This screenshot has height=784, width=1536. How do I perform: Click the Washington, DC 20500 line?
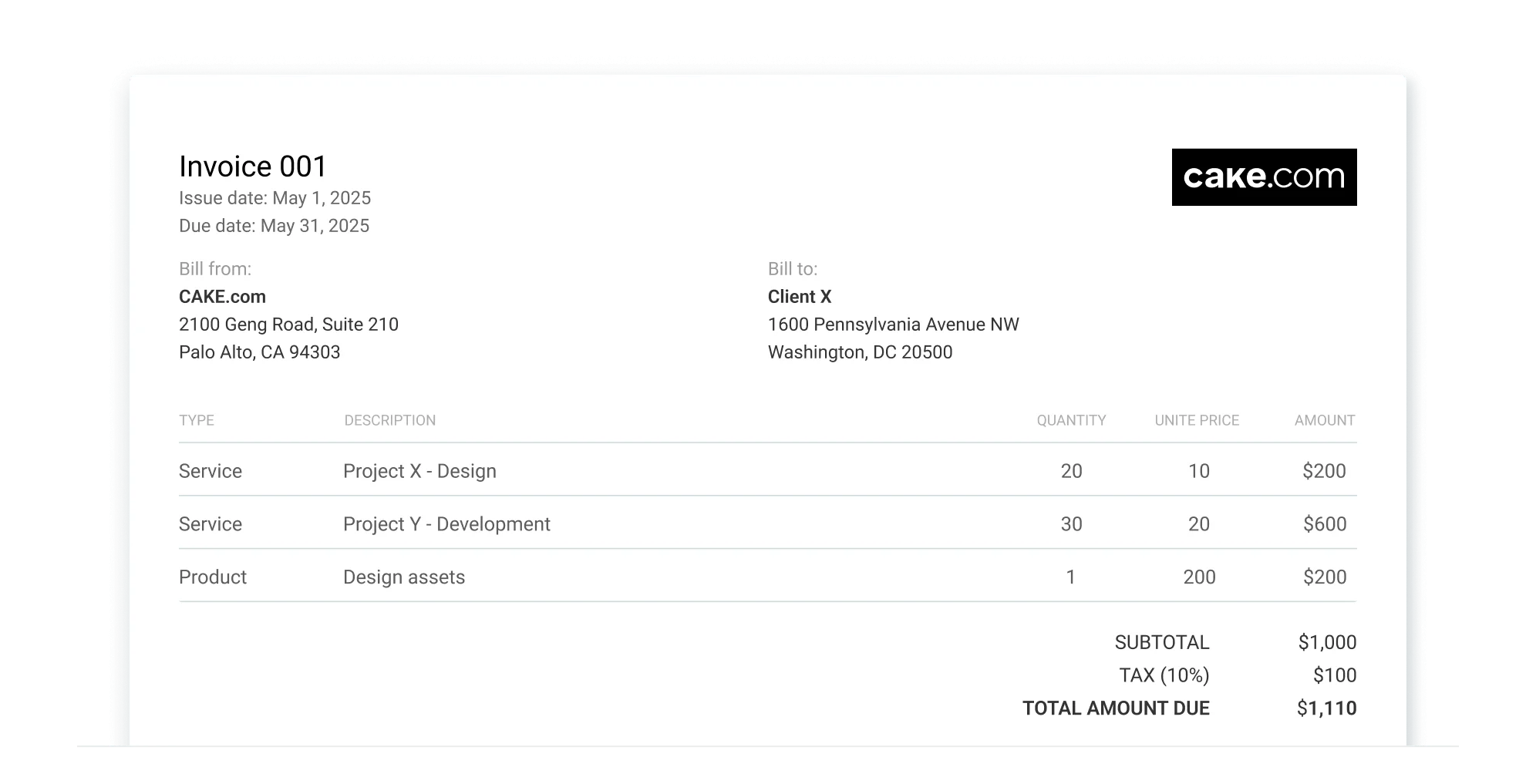[860, 352]
